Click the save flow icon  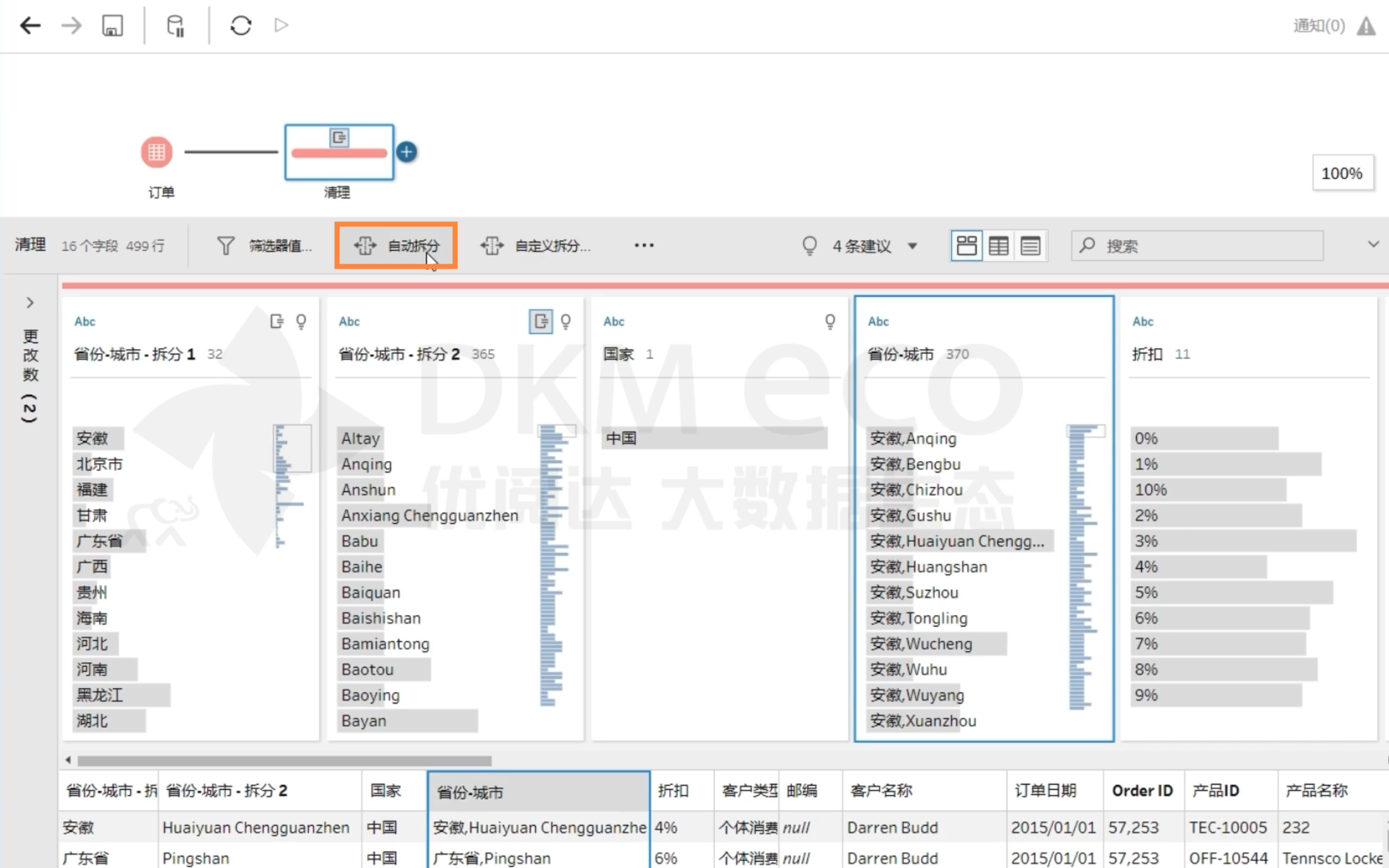tap(112, 25)
